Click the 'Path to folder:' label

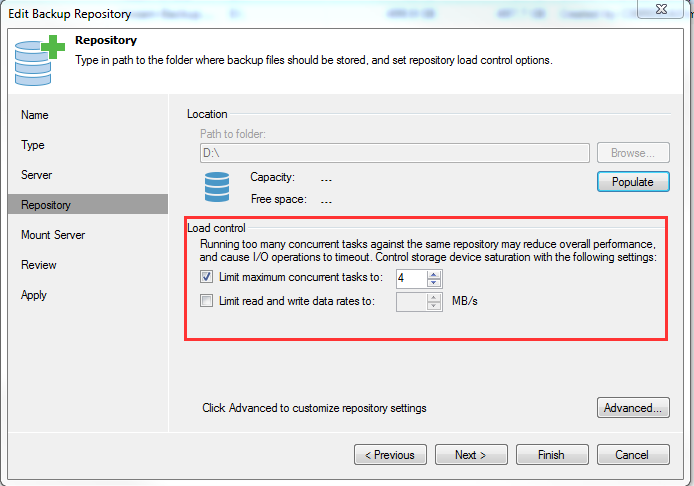pos(233,134)
